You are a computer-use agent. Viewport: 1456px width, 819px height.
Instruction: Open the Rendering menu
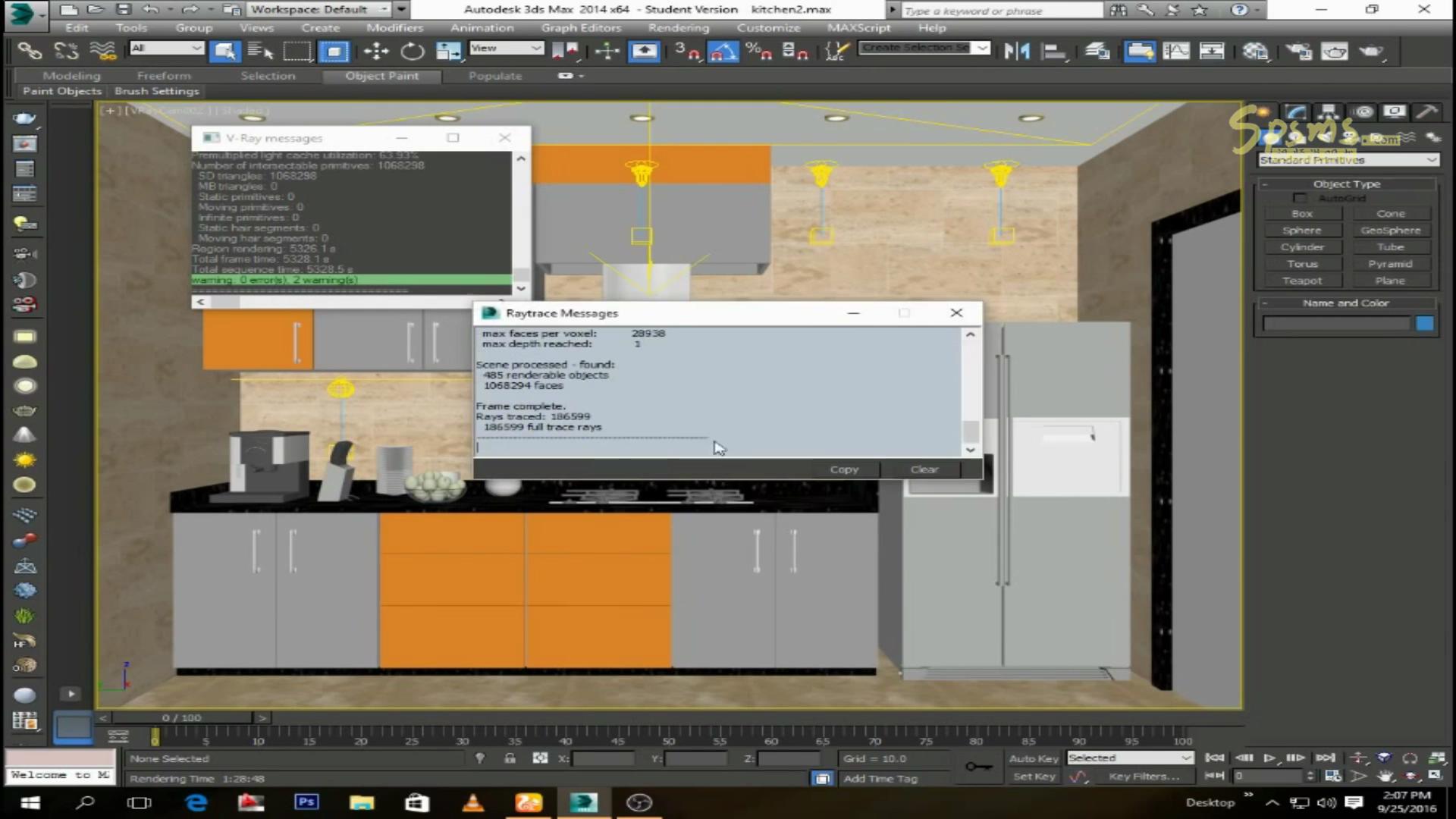point(678,27)
